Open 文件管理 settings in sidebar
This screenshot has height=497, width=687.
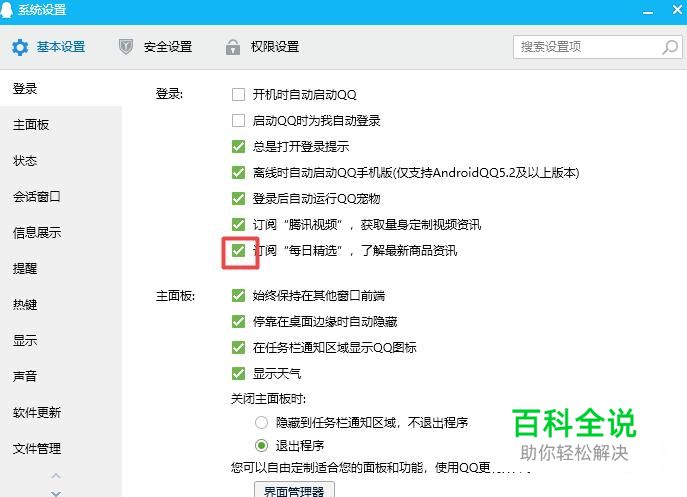pyautogui.click(x=61, y=448)
